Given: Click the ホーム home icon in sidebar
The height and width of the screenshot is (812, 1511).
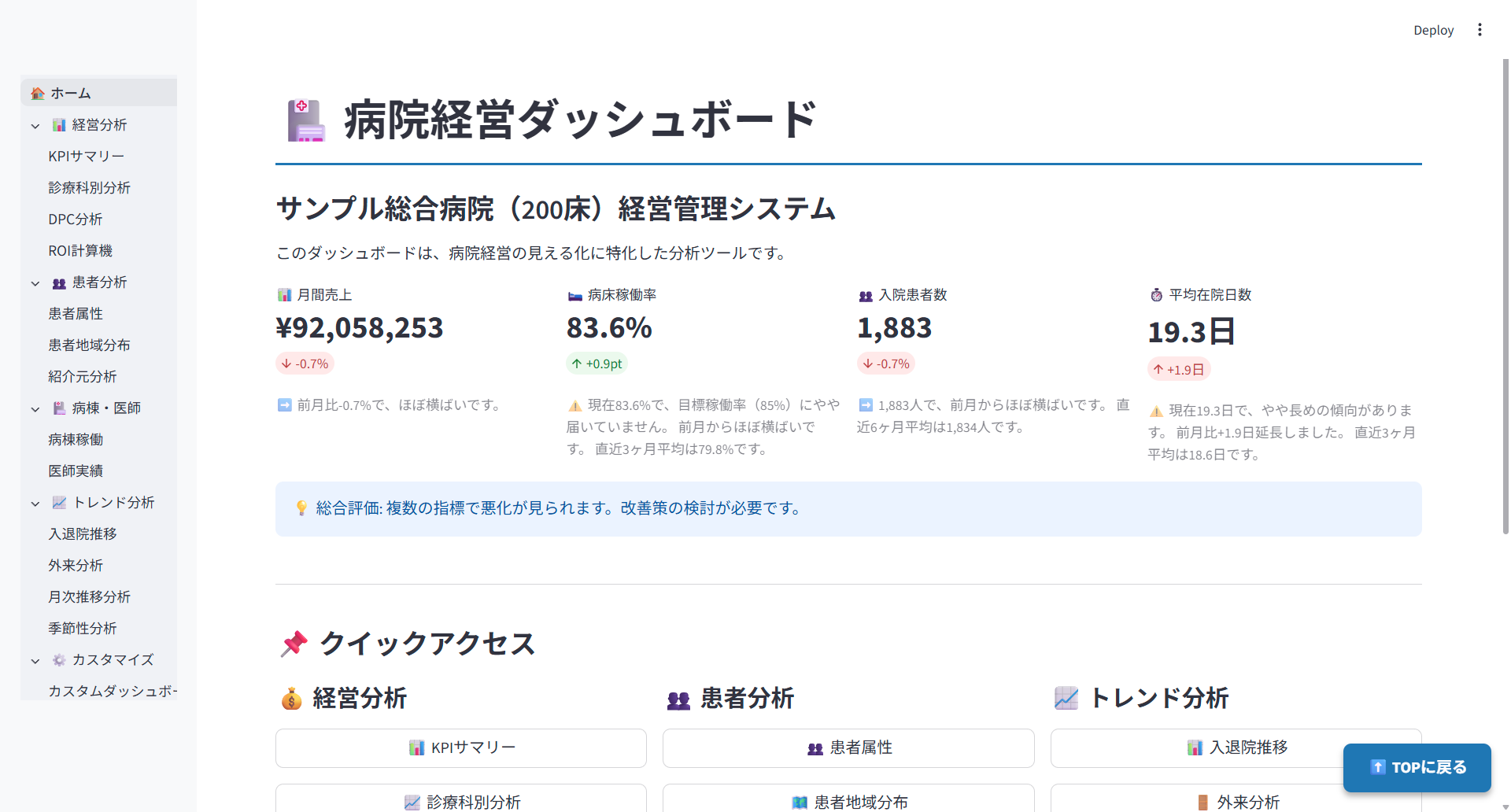Looking at the screenshot, I should coord(37,92).
